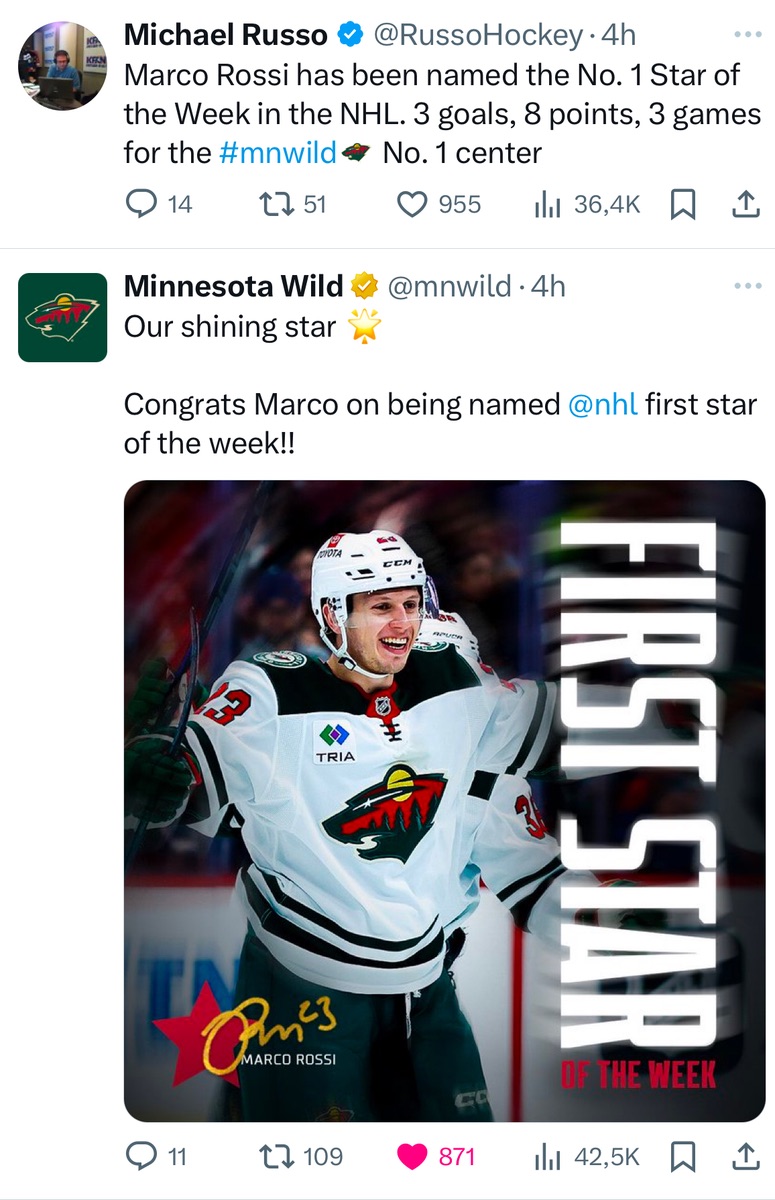Open more options for Michael Russo's tweet

tap(747, 34)
